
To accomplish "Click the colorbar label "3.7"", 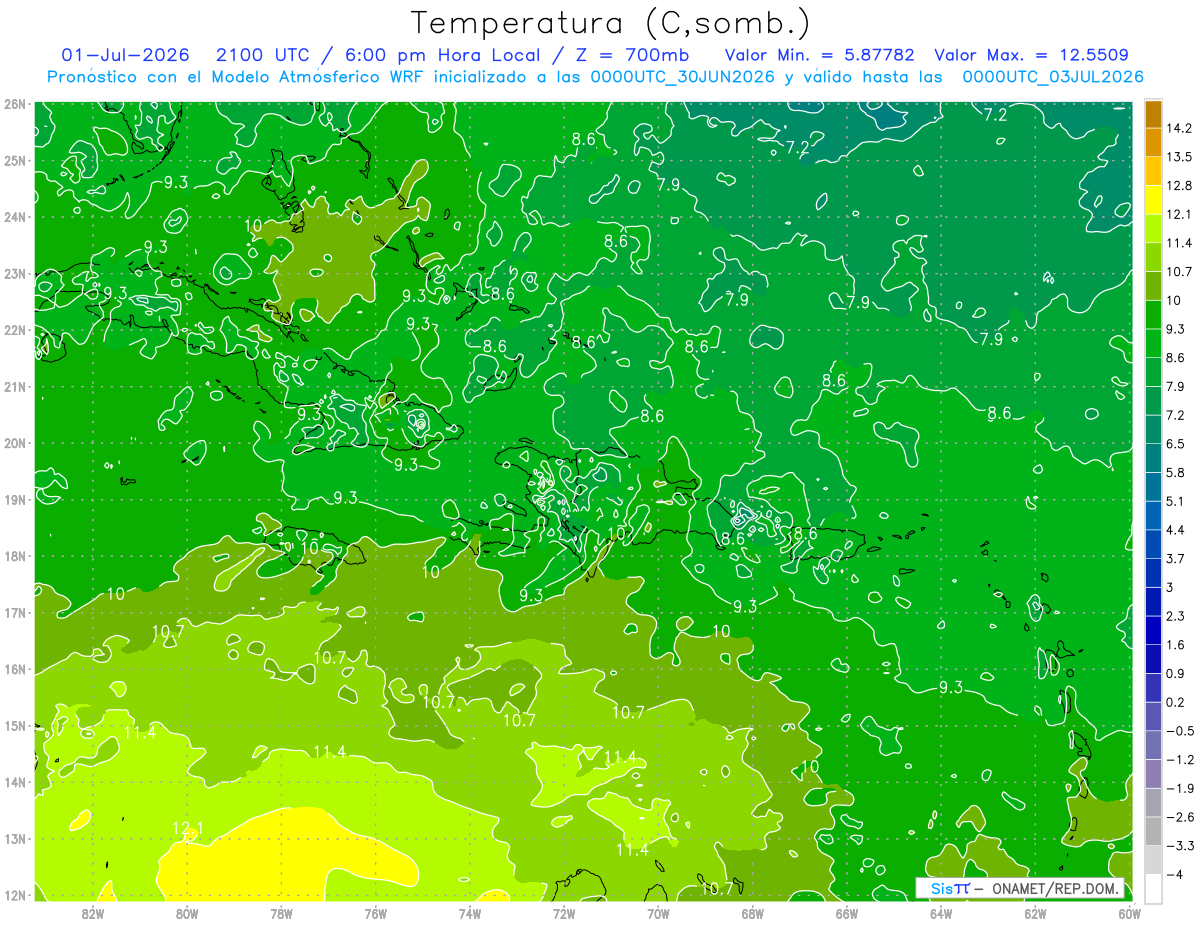I will (1176, 558).
